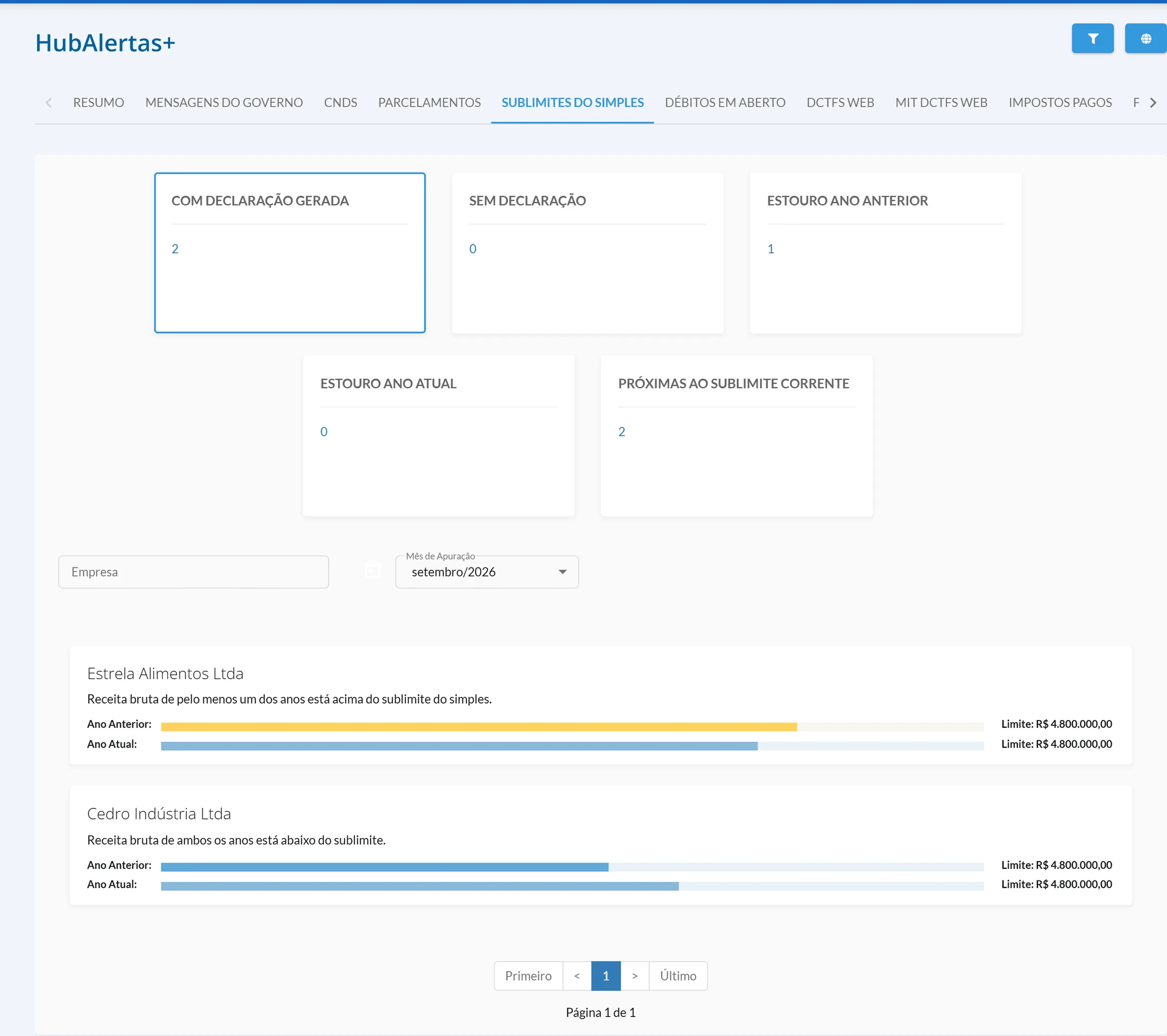Viewport: 1167px width, 1036px height.
Task: Open the MIT DCTFS WEB tab
Action: coord(941,103)
